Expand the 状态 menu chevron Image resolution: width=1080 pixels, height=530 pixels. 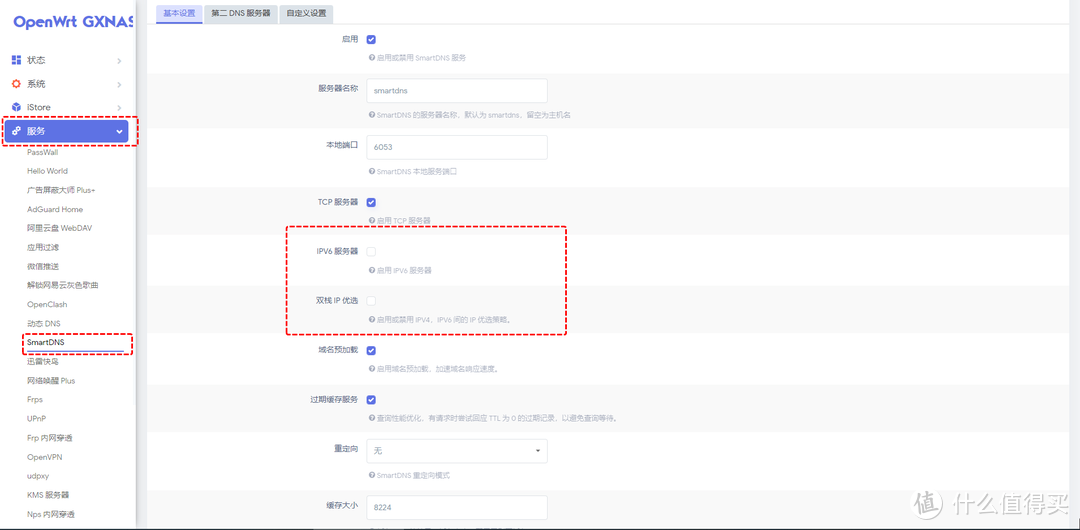[119, 61]
